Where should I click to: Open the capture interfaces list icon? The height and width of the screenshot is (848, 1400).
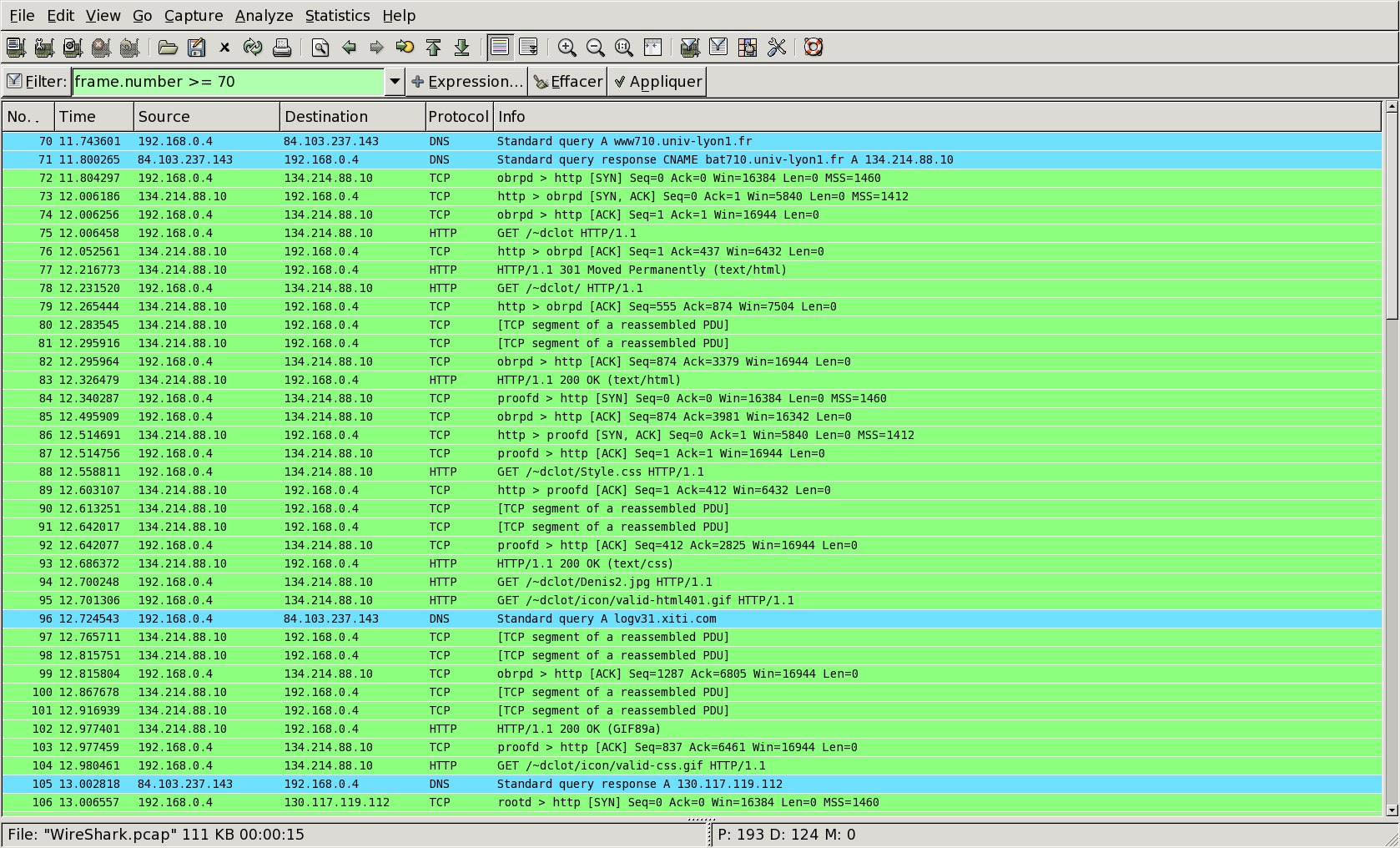click(16, 48)
